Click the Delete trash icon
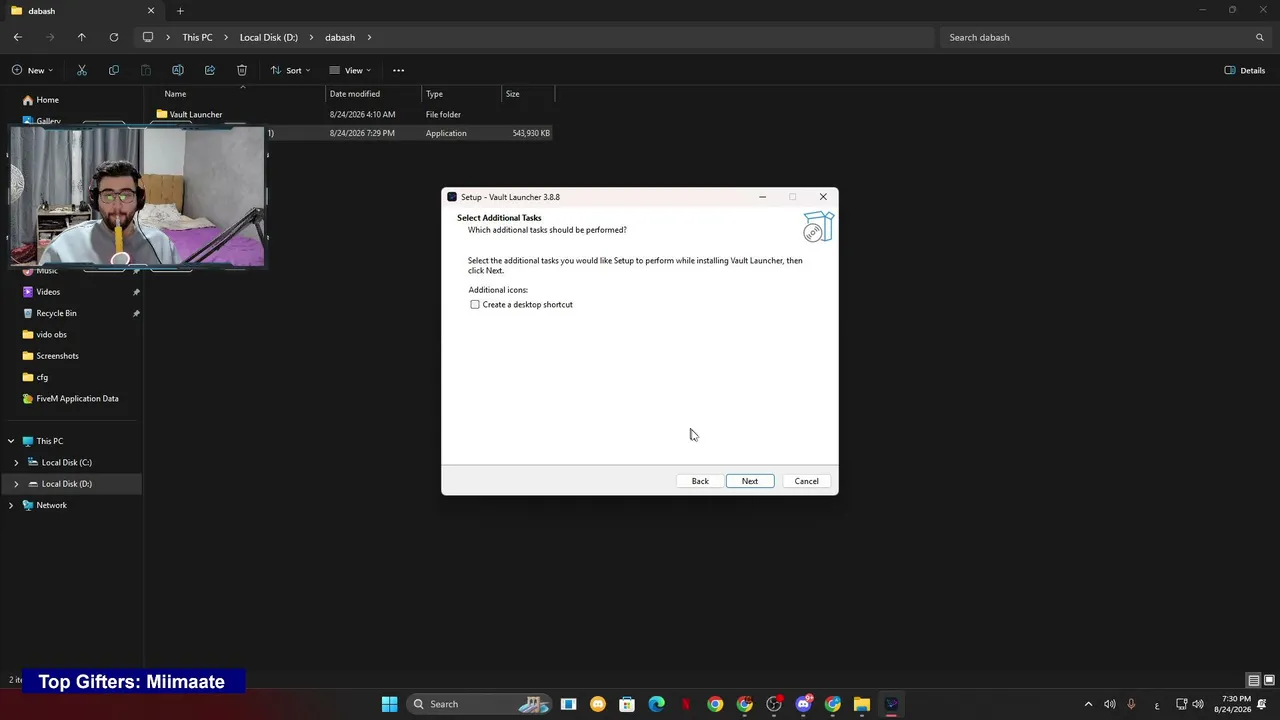1280x720 pixels. pyautogui.click(x=242, y=70)
